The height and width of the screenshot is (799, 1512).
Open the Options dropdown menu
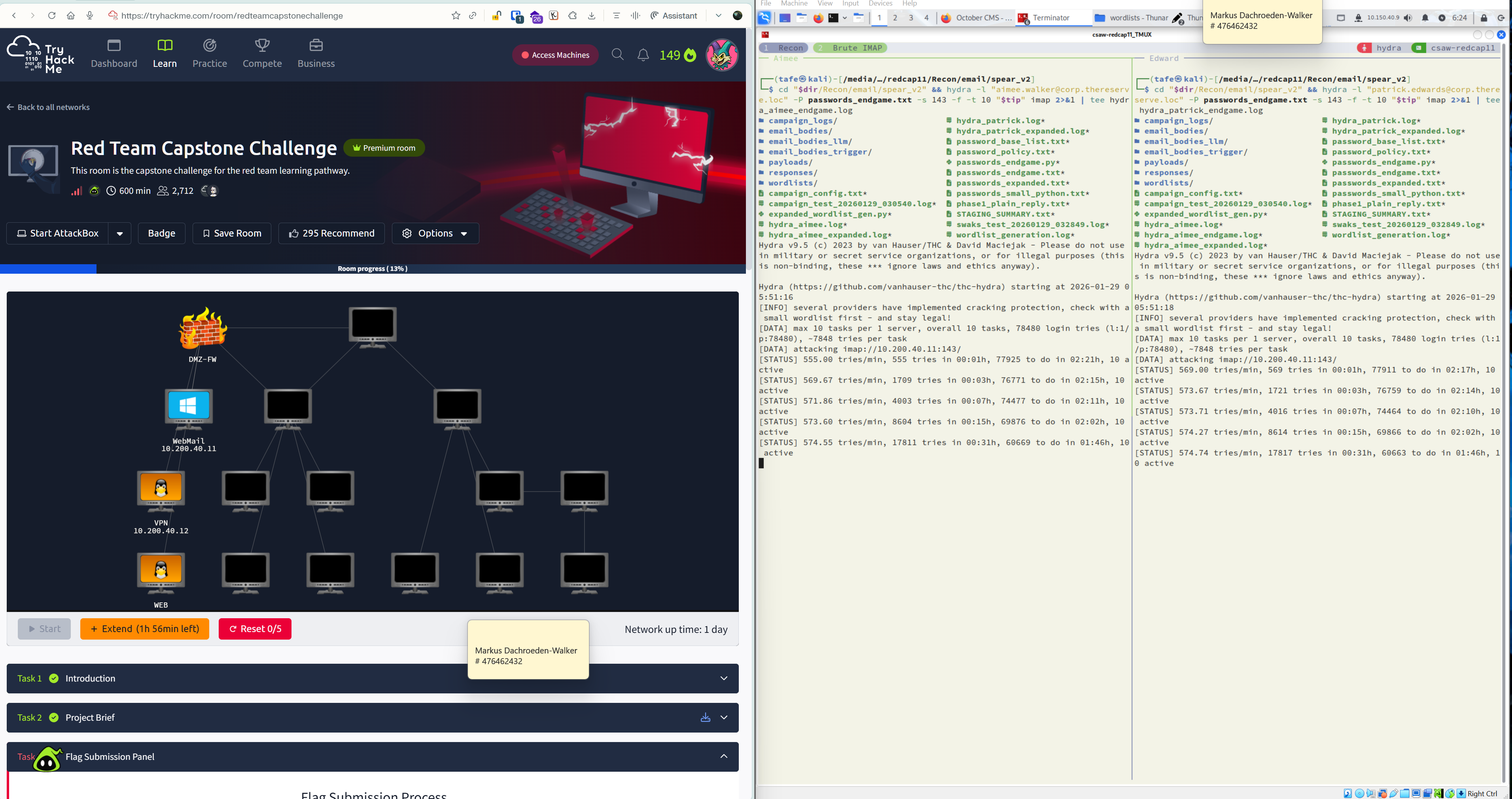pyautogui.click(x=435, y=234)
